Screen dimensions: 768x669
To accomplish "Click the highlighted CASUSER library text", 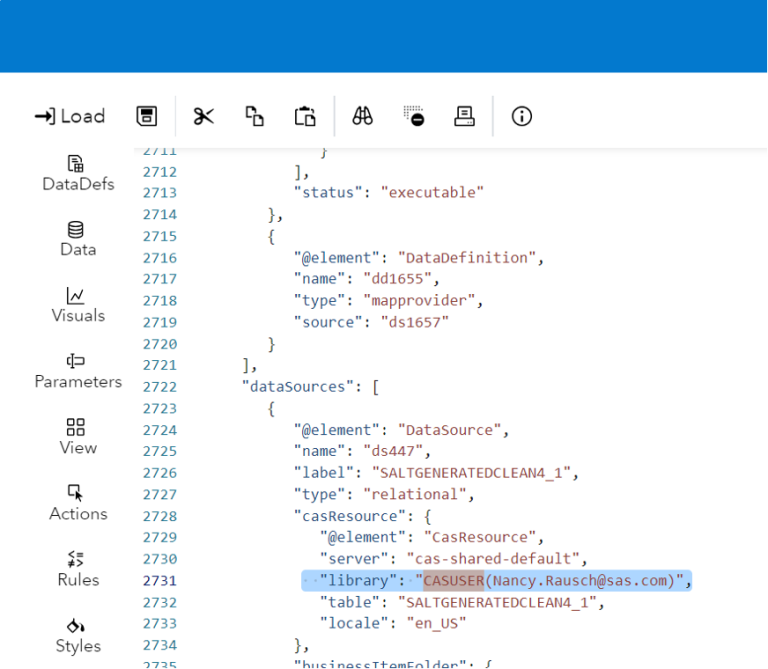I will (453, 581).
